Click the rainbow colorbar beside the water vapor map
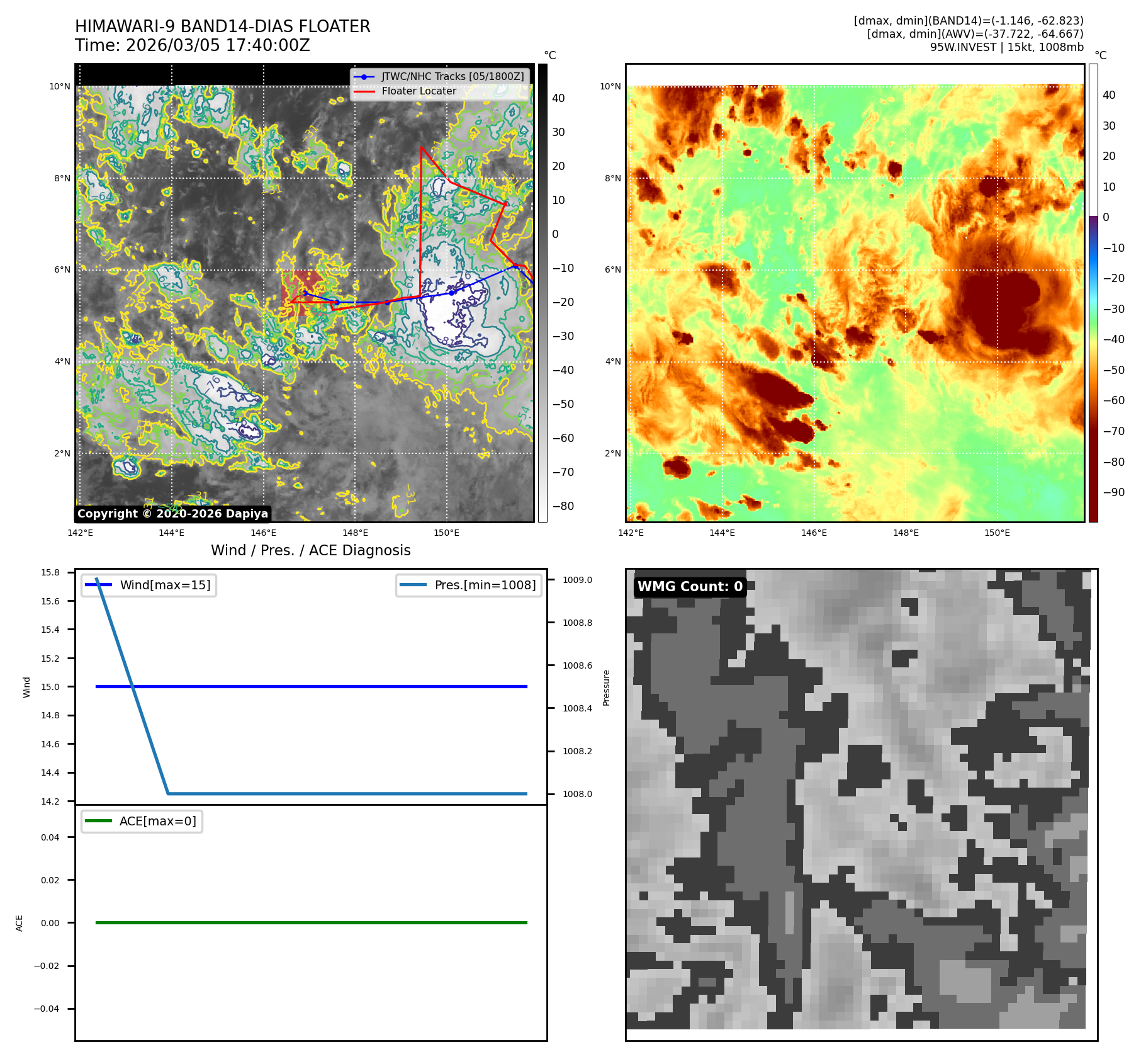The image size is (1141, 1064). [x=1093, y=293]
